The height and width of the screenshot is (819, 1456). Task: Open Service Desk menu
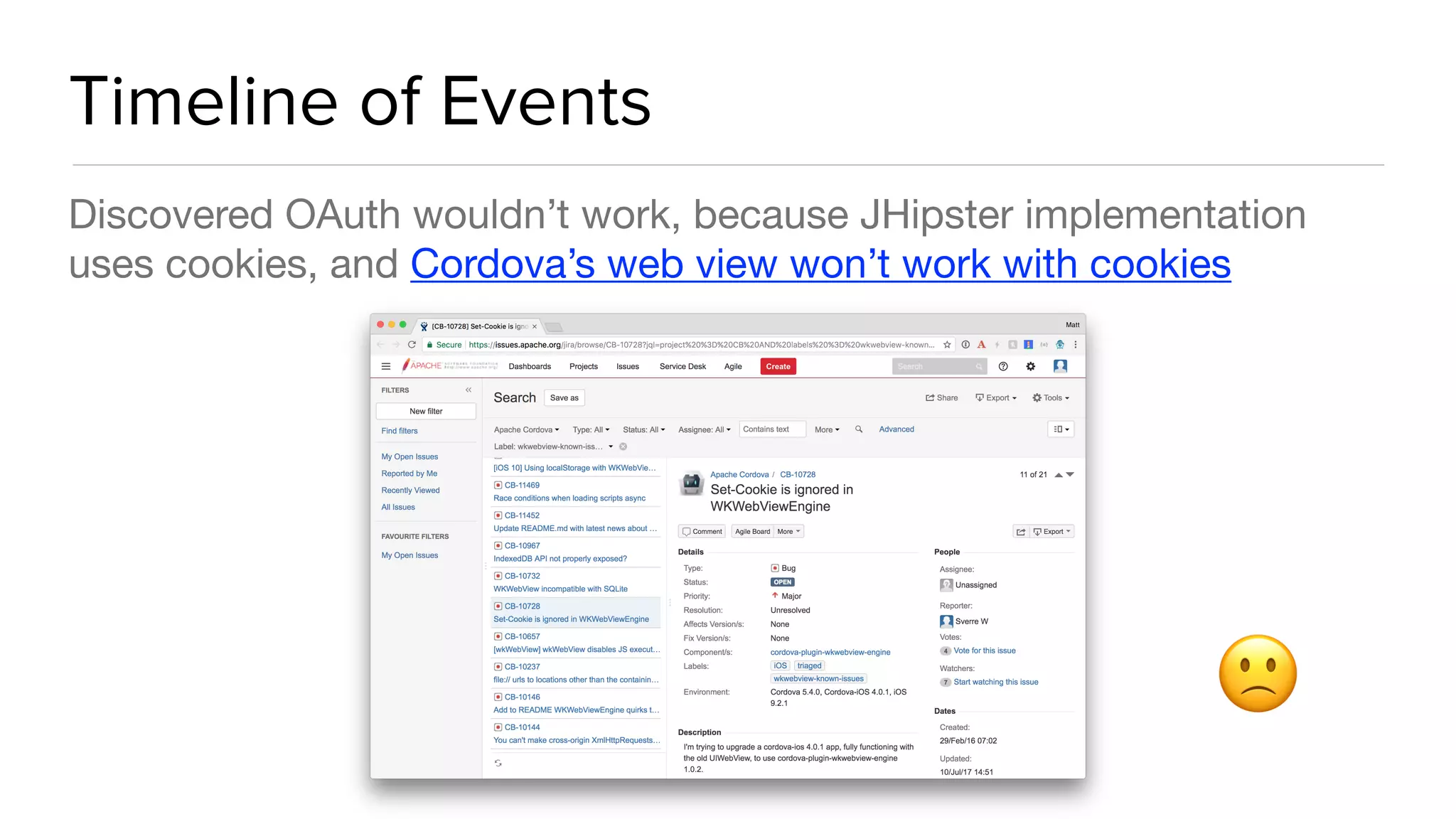pyautogui.click(x=682, y=367)
